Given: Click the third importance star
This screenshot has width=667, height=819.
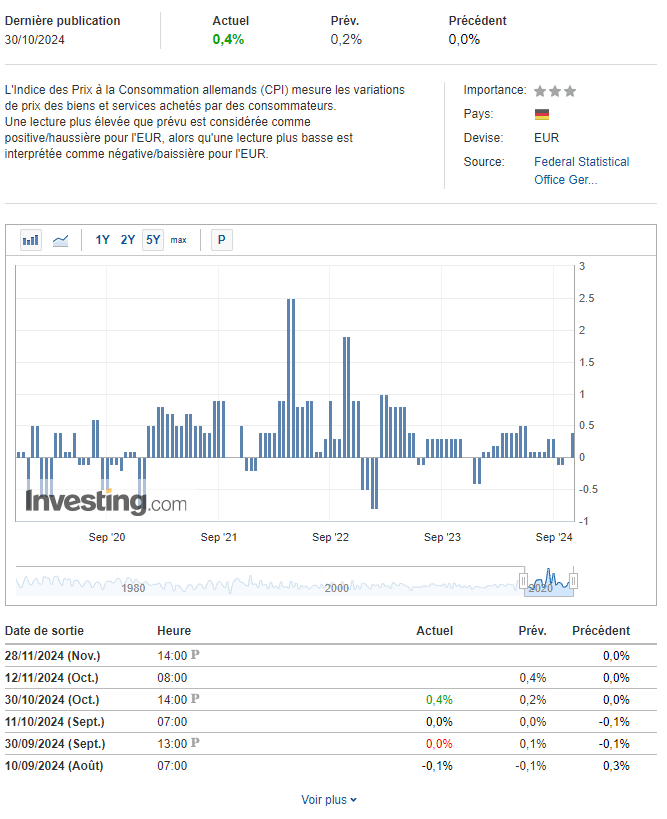Looking at the screenshot, I should (570, 91).
